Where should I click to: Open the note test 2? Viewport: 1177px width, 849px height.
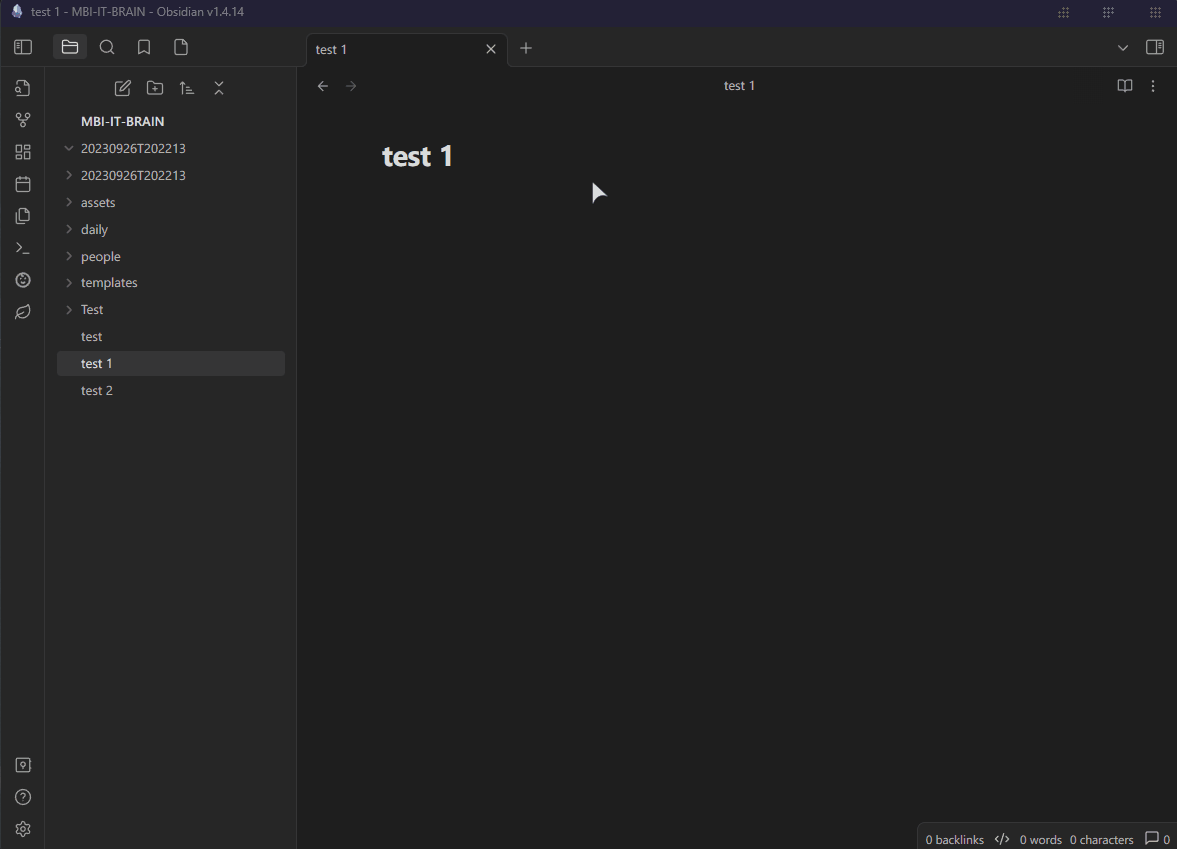click(x=170, y=390)
